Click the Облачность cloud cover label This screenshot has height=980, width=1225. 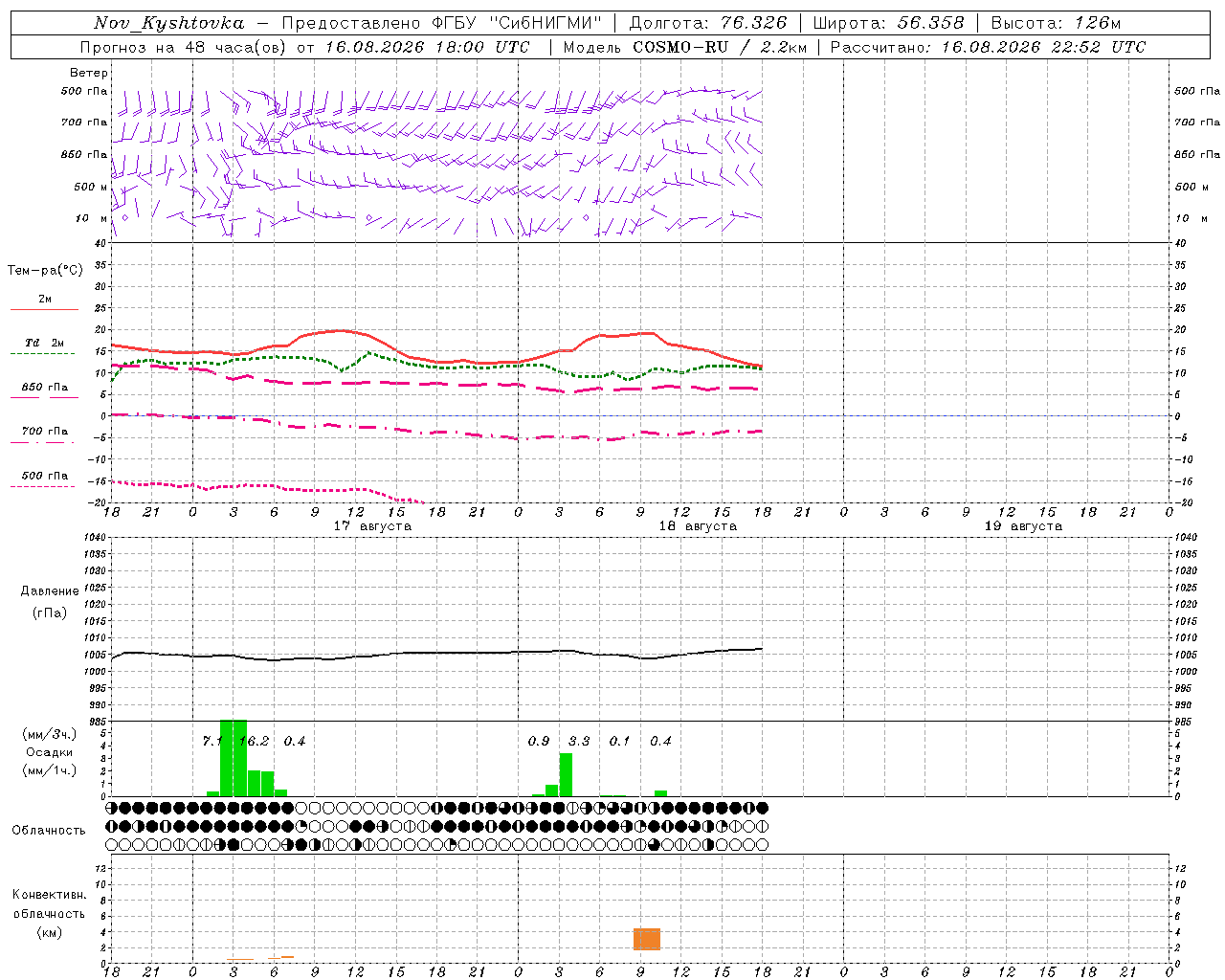tap(49, 830)
